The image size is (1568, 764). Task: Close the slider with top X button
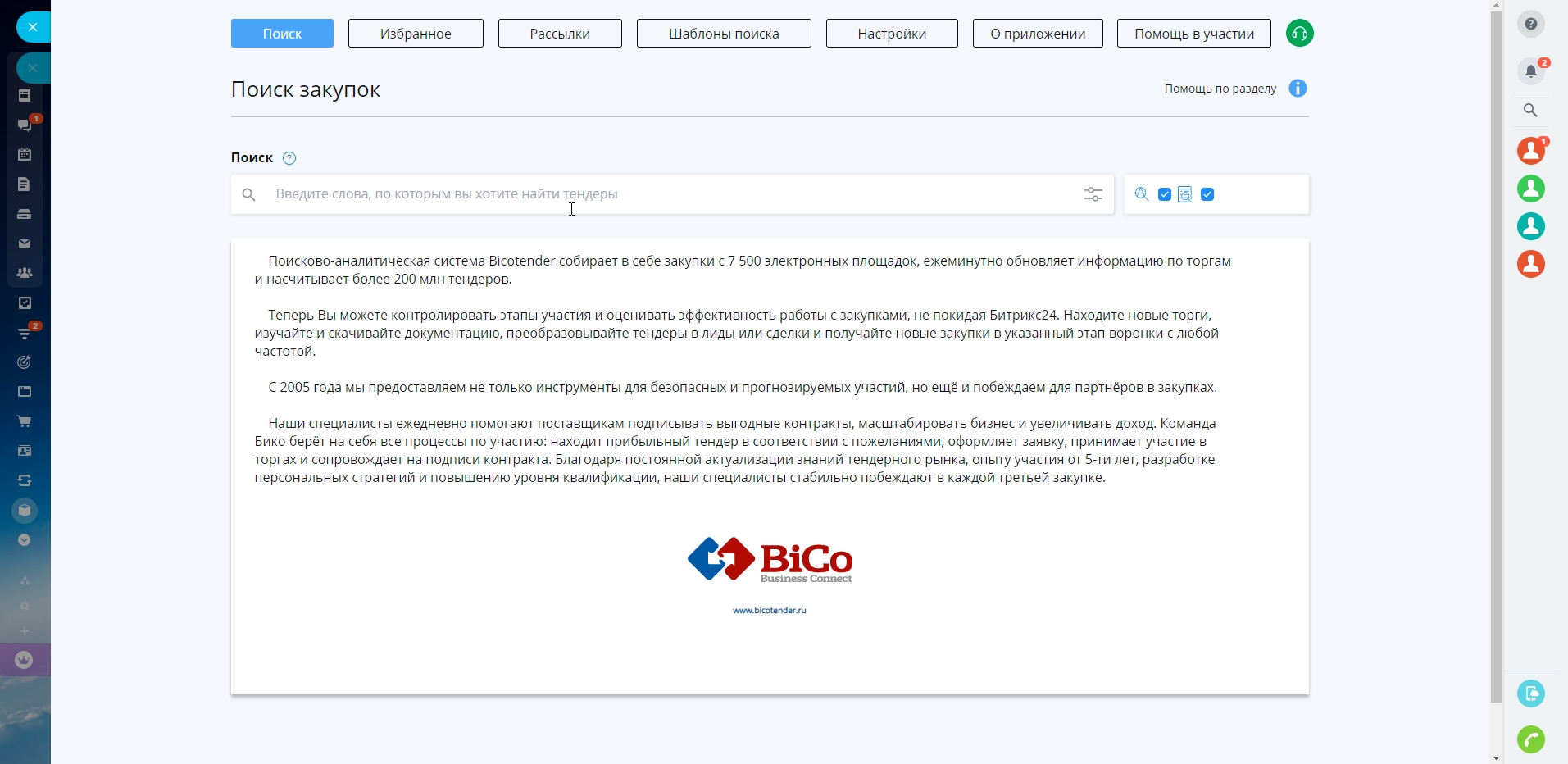click(33, 27)
